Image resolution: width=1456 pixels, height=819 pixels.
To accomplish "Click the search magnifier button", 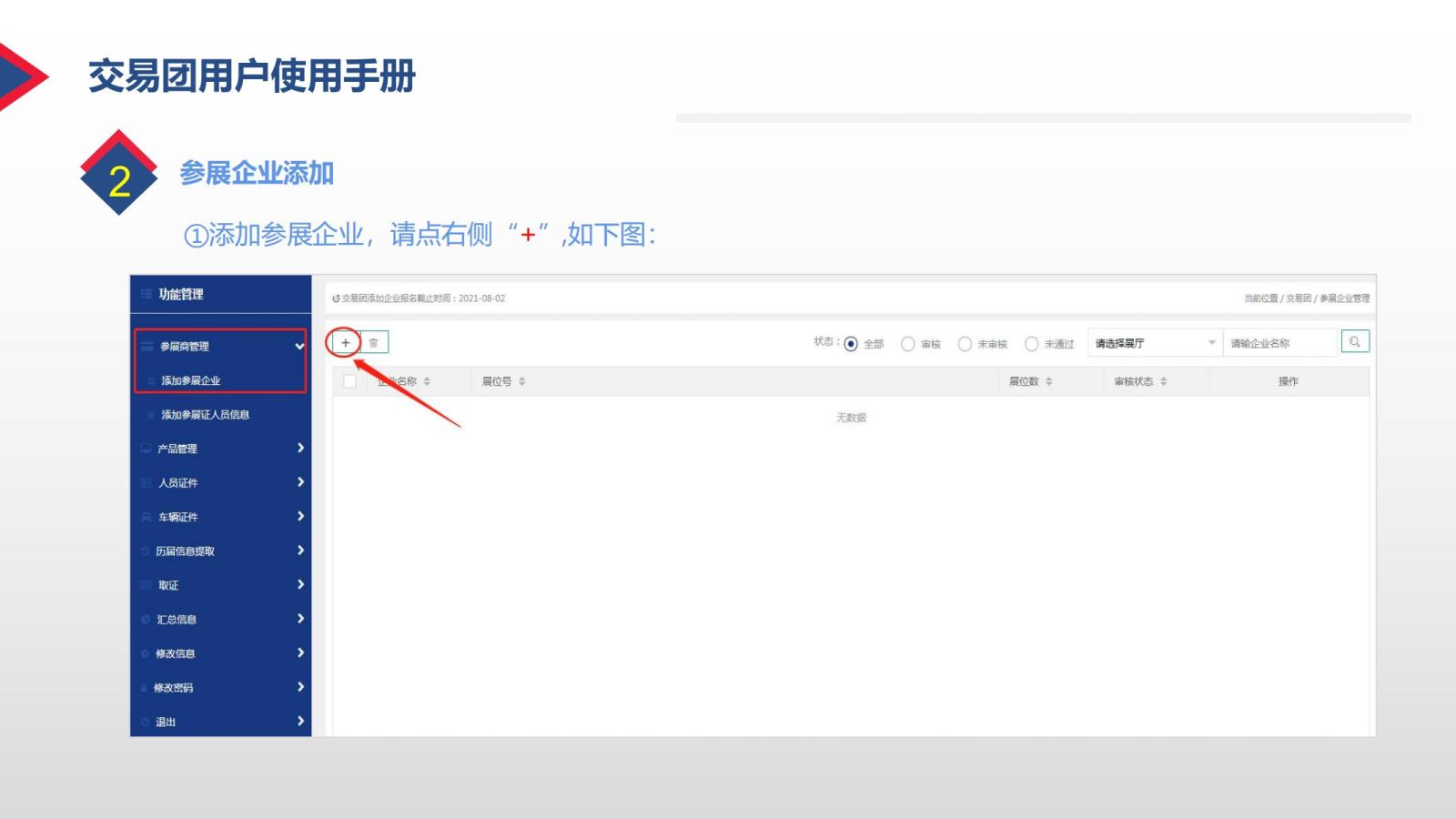I will click(x=1355, y=342).
